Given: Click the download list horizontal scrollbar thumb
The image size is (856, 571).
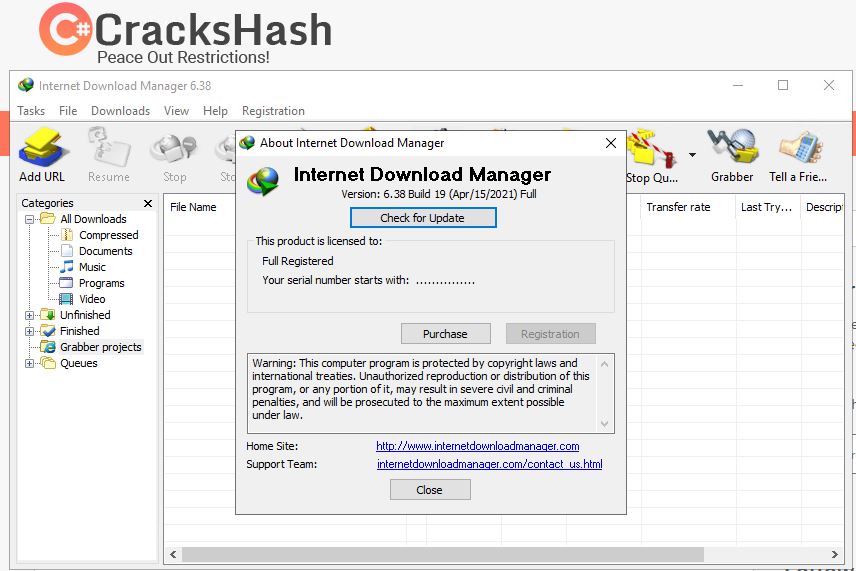Looking at the screenshot, I should (443, 555).
